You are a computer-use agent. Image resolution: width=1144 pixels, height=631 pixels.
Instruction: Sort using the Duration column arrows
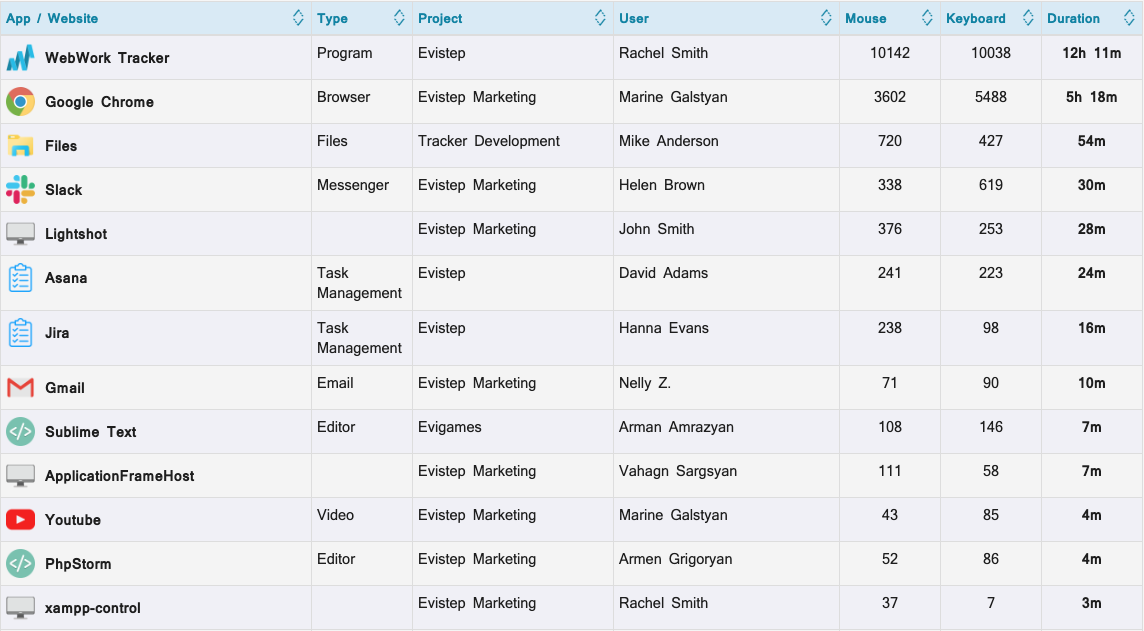[1129, 18]
